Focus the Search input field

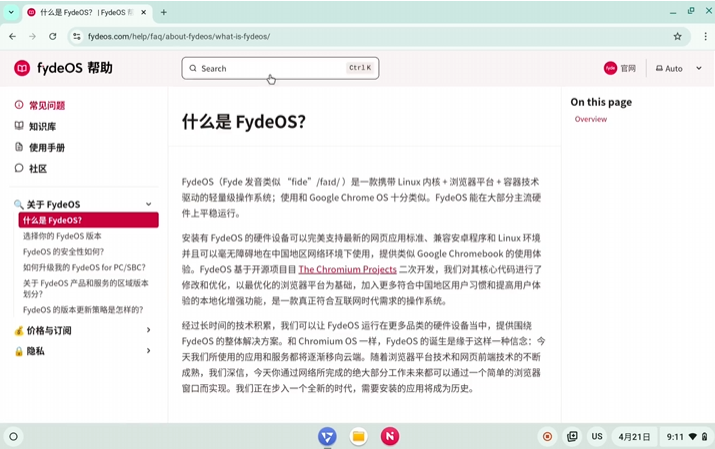coord(280,68)
